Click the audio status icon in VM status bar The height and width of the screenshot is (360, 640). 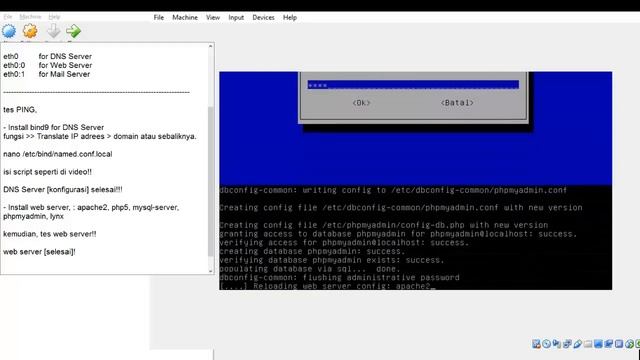tap(557, 344)
